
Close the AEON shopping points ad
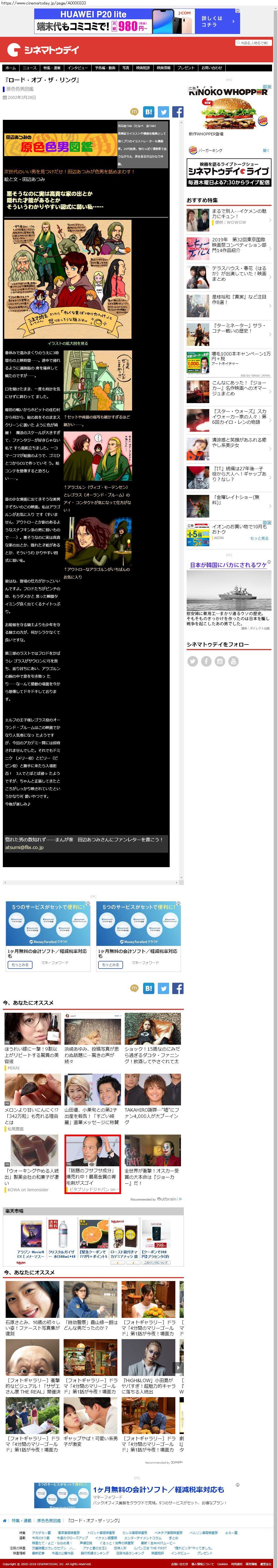point(270,522)
